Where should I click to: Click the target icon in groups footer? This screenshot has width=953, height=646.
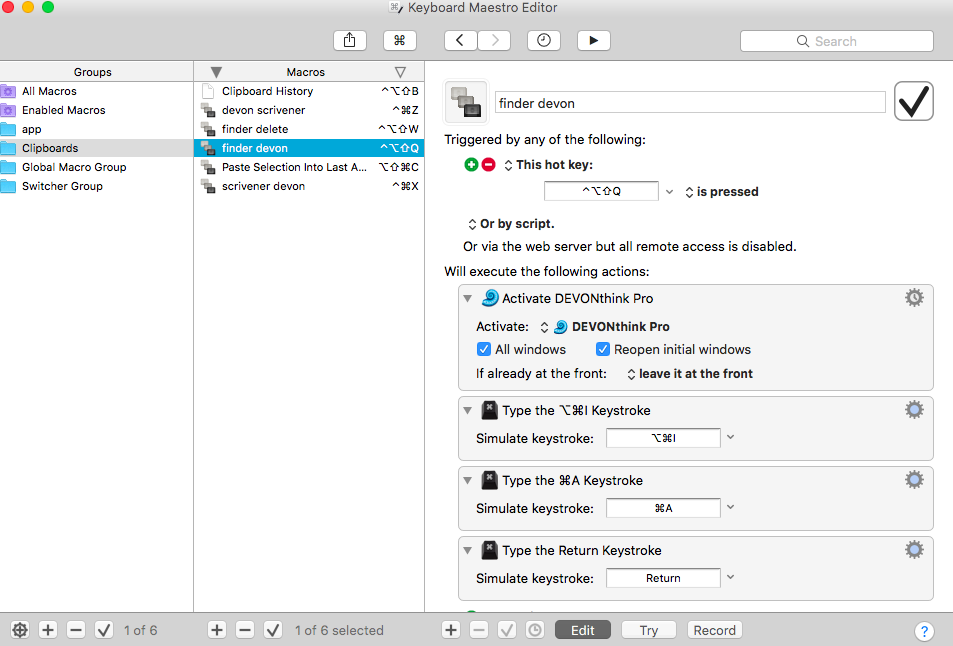[x=20, y=630]
